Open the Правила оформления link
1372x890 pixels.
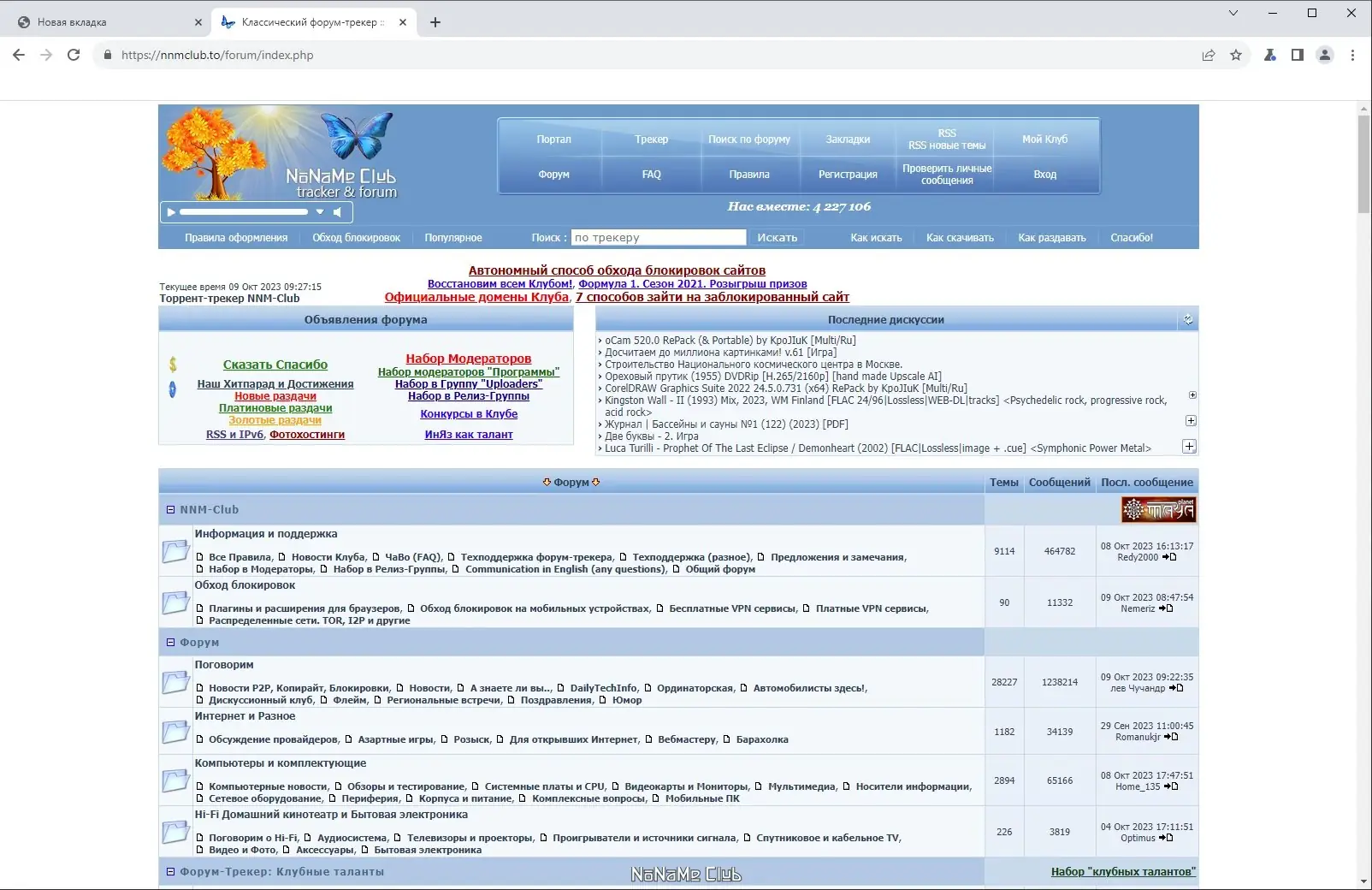click(236, 237)
